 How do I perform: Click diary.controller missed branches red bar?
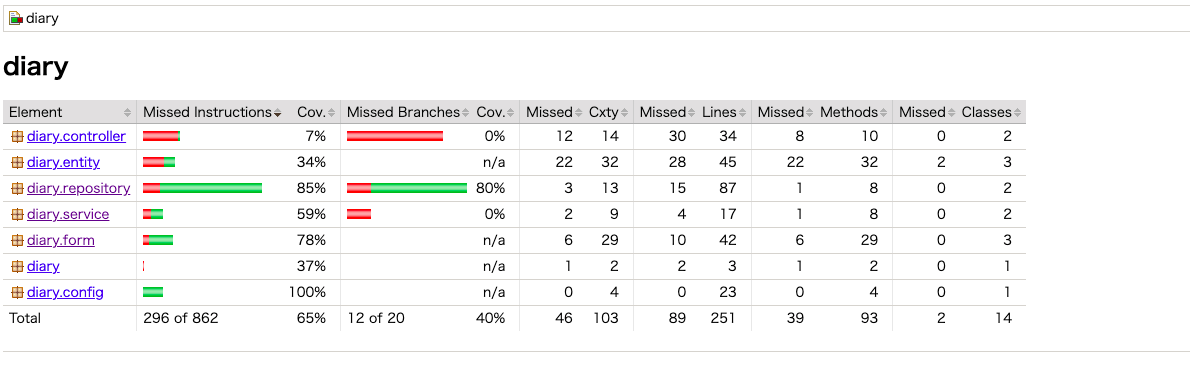(x=395, y=137)
